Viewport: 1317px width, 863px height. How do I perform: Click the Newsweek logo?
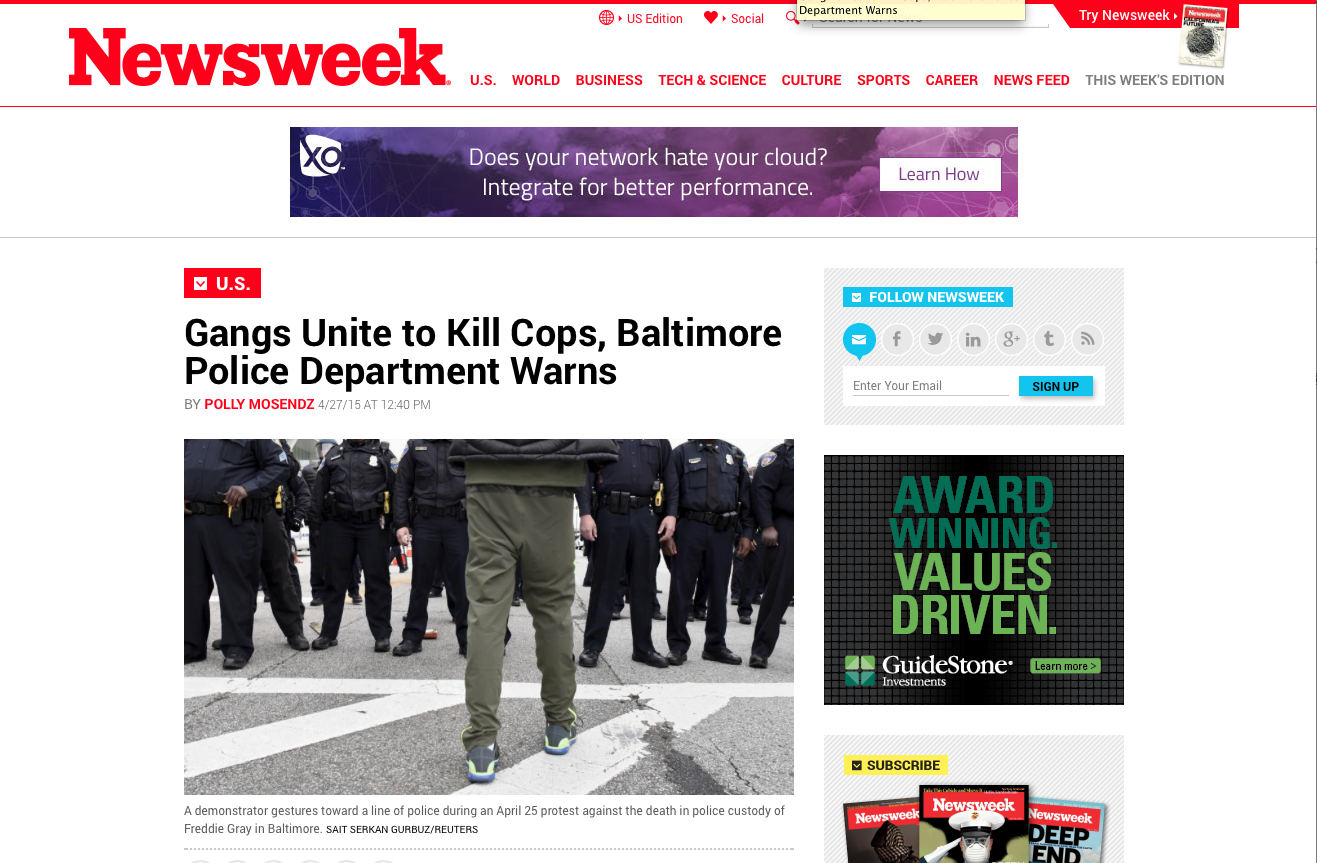(259, 58)
